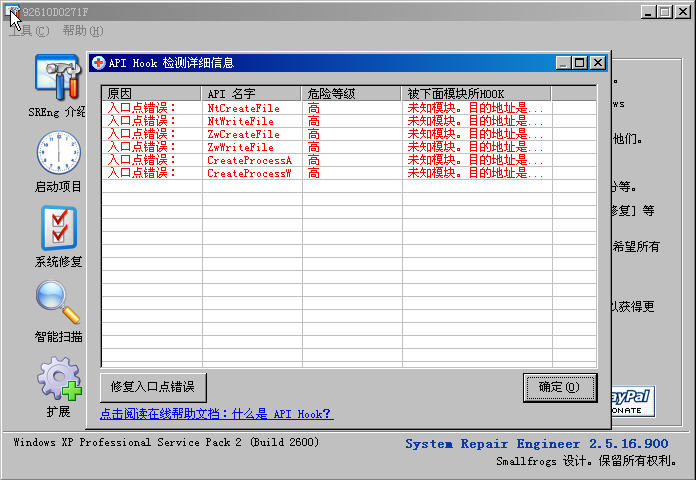Click 未知模块 cell in CreateProcessW row
The height and width of the screenshot is (480, 696).
475,173
